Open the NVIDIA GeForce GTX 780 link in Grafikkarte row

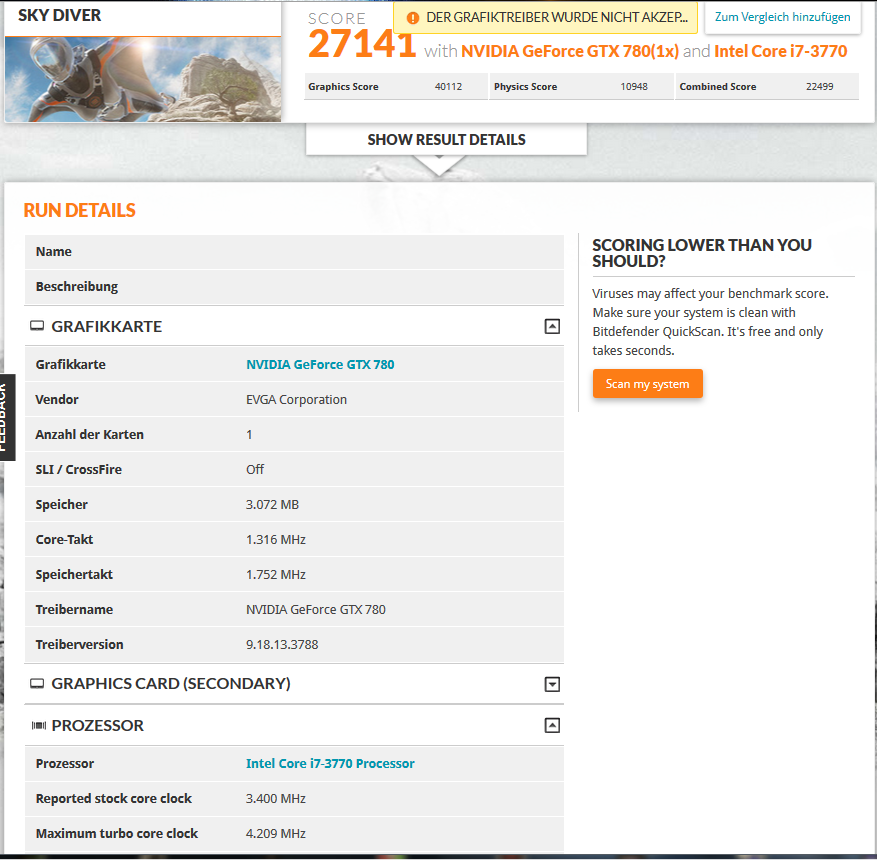tap(320, 365)
